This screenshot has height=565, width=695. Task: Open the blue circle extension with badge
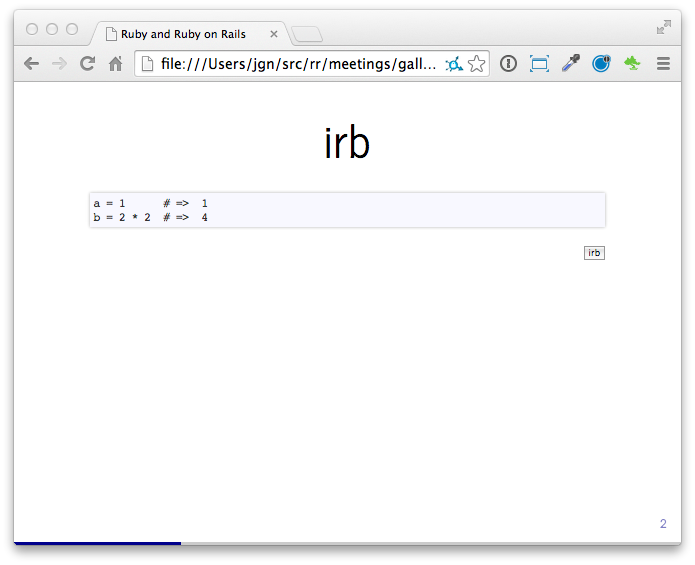[x=601, y=63]
